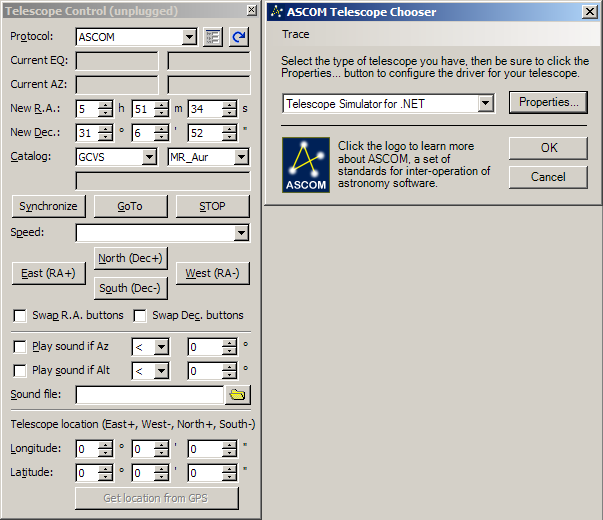This screenshot has width=603, height=520.
Task: Decrease New R.A. minutes with down arrow
Action: (161, 113)
